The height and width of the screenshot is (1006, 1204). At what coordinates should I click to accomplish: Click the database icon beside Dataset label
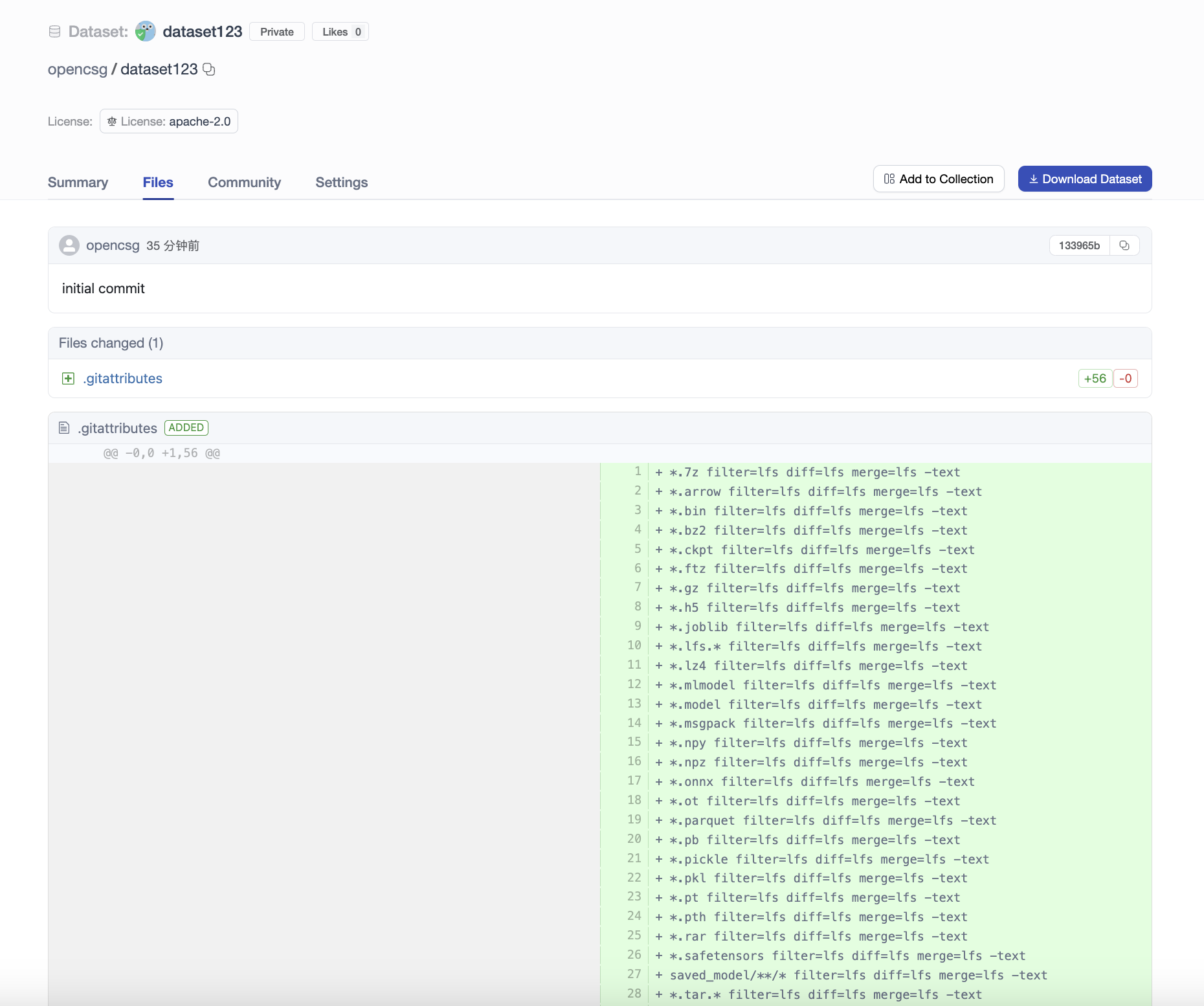[54, 32]
